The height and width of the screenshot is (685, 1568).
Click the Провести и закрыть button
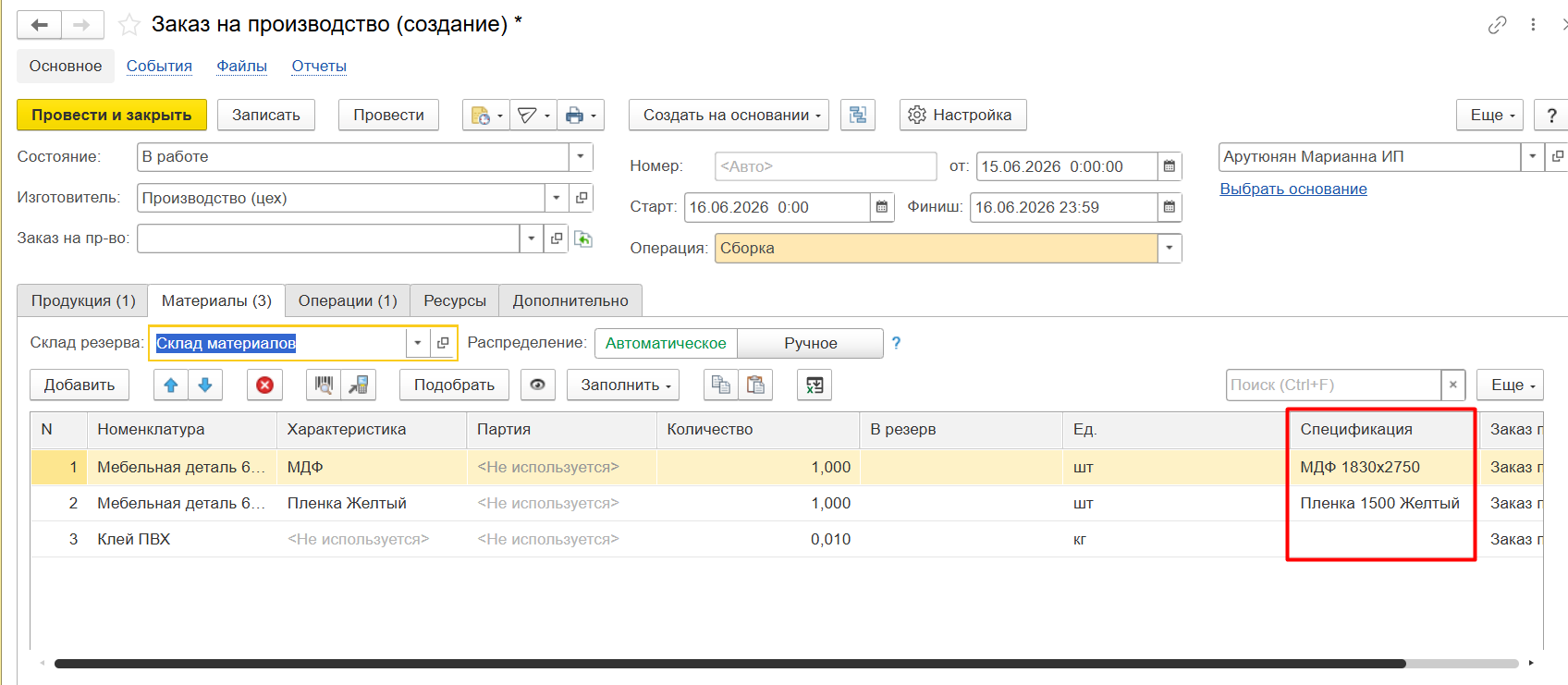point(112,115)
